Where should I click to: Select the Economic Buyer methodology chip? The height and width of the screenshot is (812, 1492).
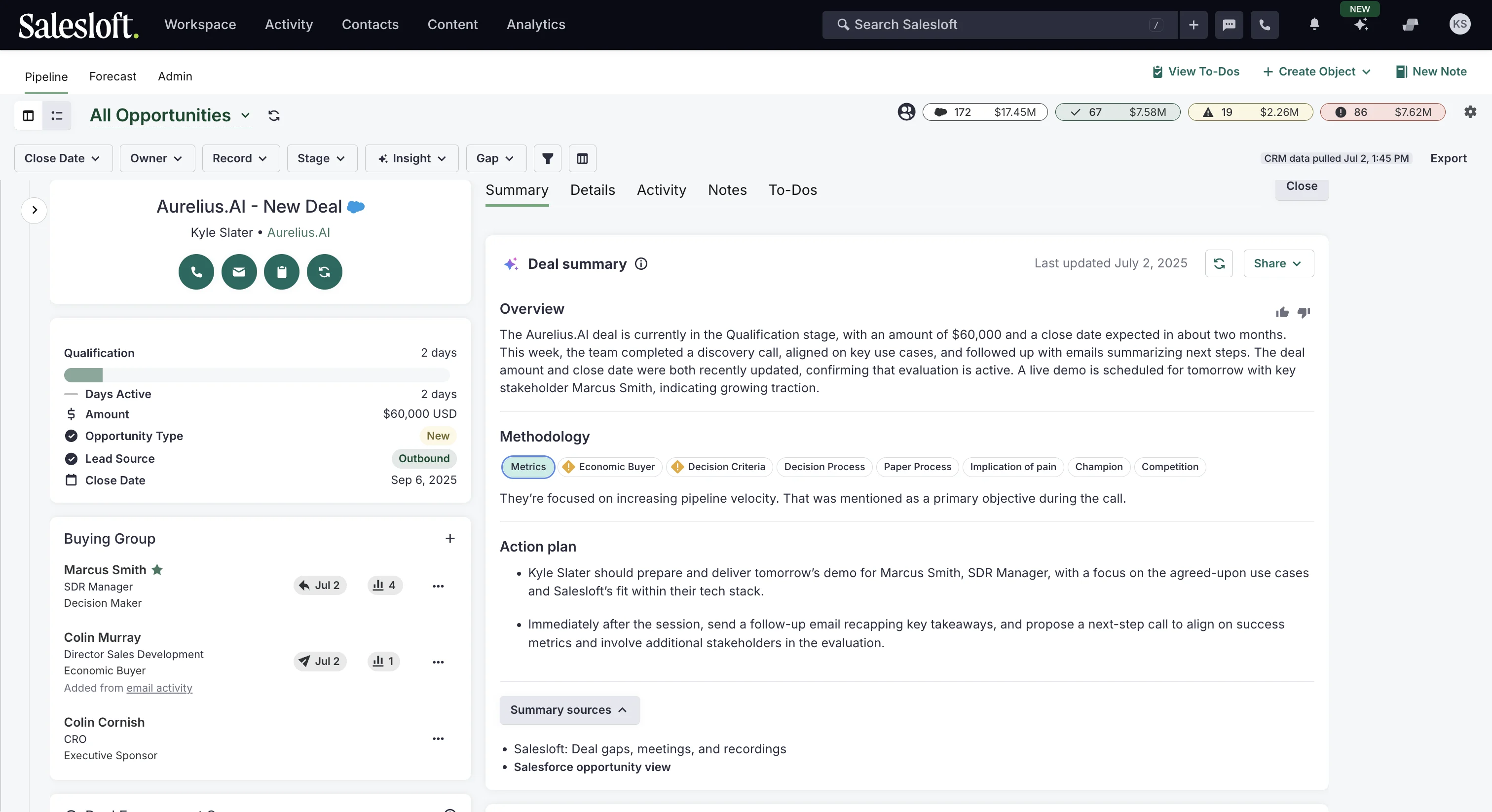click(x=610, y=467)
